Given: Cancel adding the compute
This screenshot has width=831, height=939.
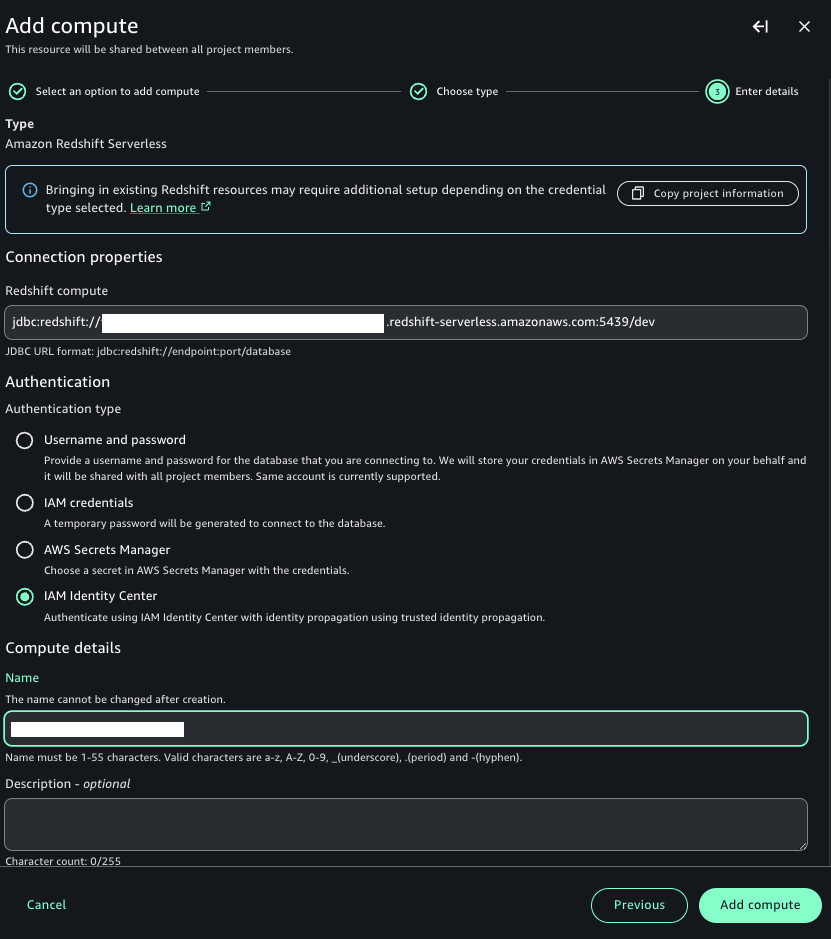Looking at the screenshot, I should (x=46, y=905).
